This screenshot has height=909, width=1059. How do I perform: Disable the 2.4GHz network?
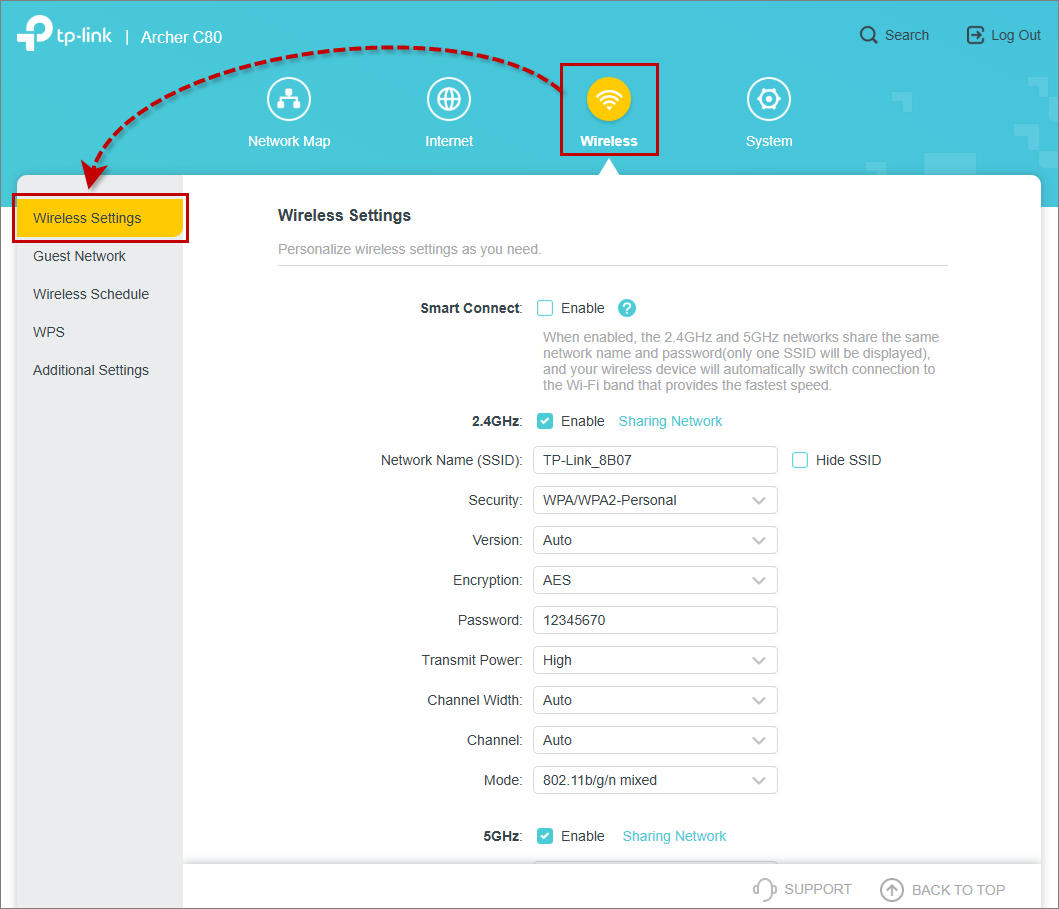tap(545, 421)
